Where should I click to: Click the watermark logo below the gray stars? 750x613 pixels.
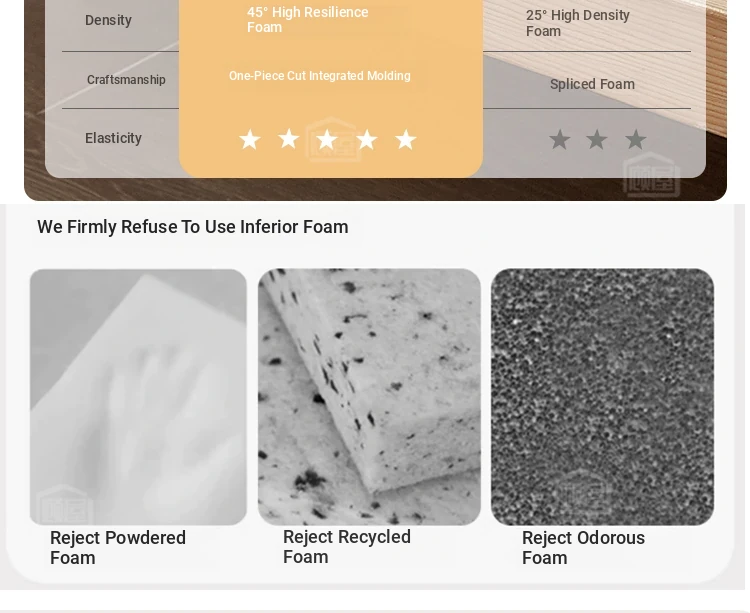651,174
